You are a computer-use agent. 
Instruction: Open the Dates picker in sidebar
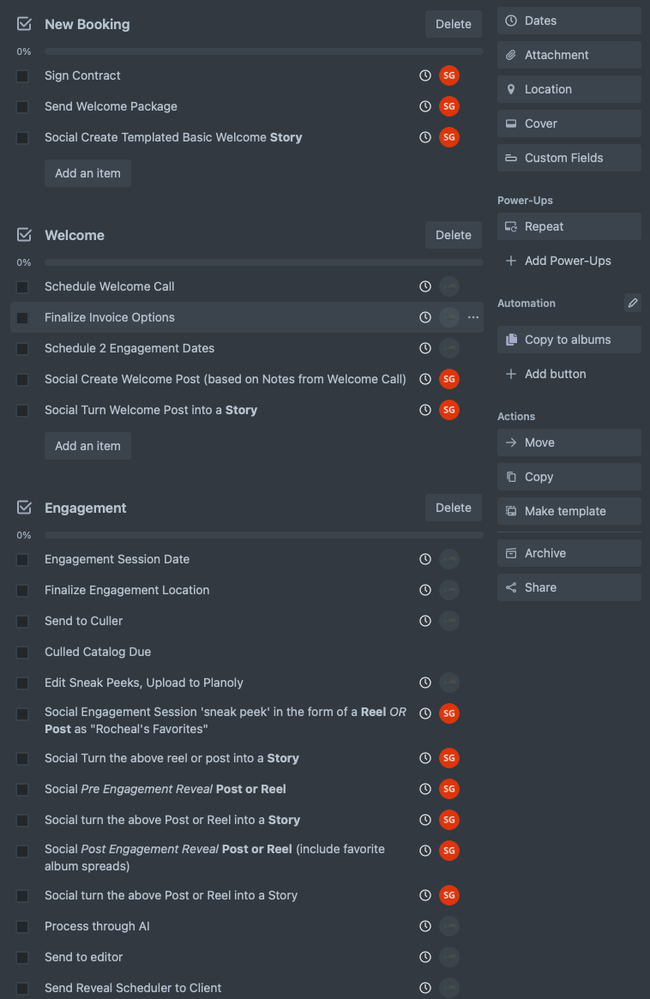pyautogui.click(x=569, y=21)
